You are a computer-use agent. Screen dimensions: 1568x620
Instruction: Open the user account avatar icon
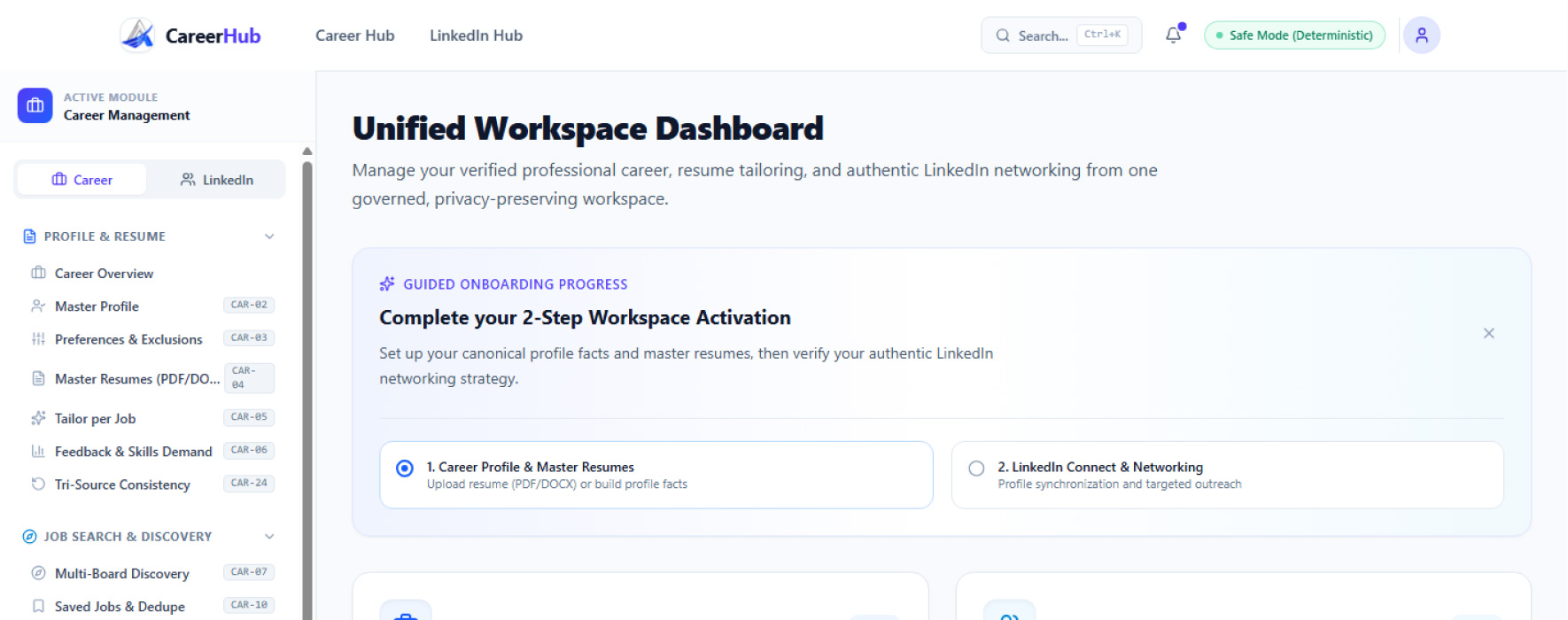click(x=1422, y=35)
